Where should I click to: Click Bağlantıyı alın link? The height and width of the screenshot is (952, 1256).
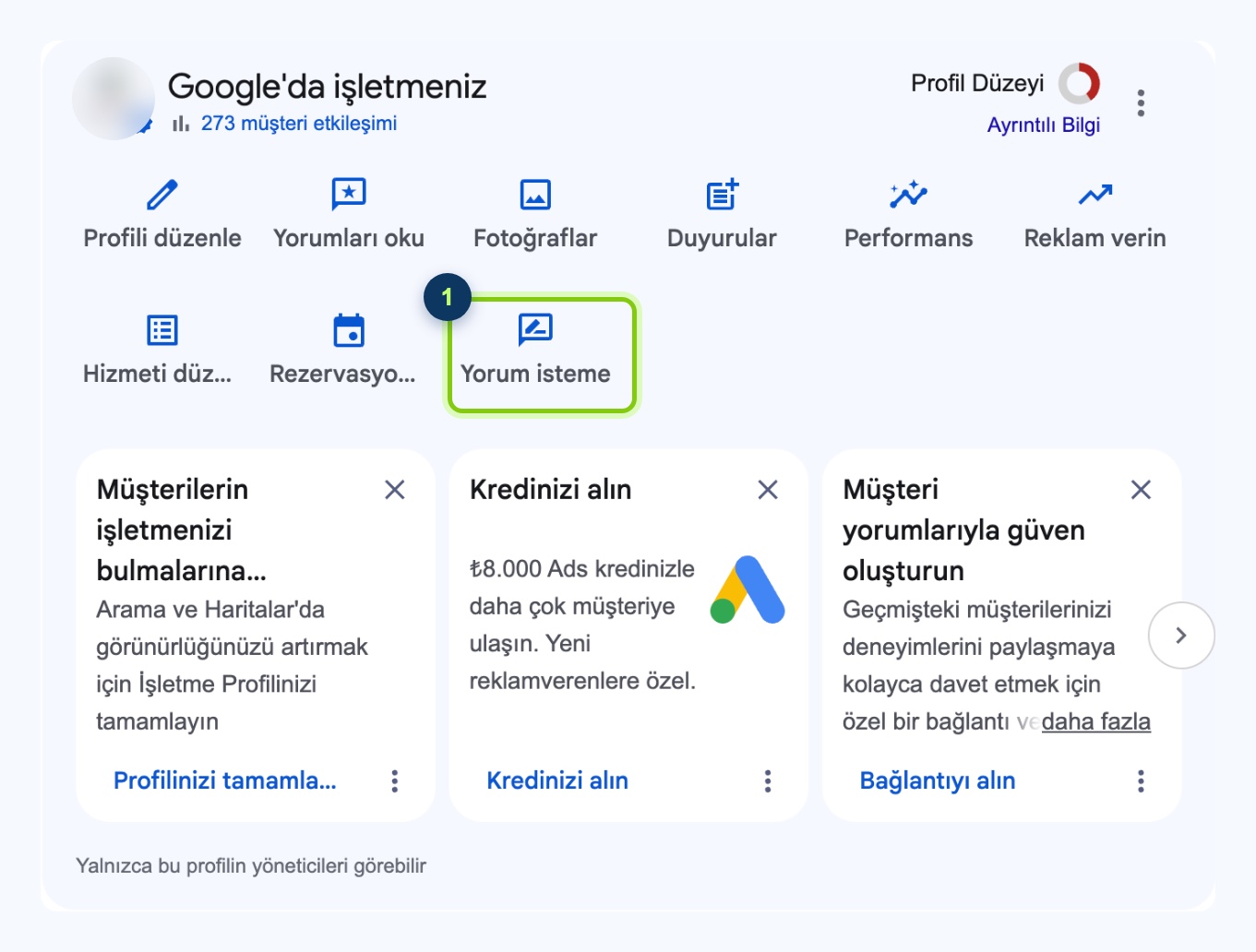pyautogui.click(x=938, y=780)
